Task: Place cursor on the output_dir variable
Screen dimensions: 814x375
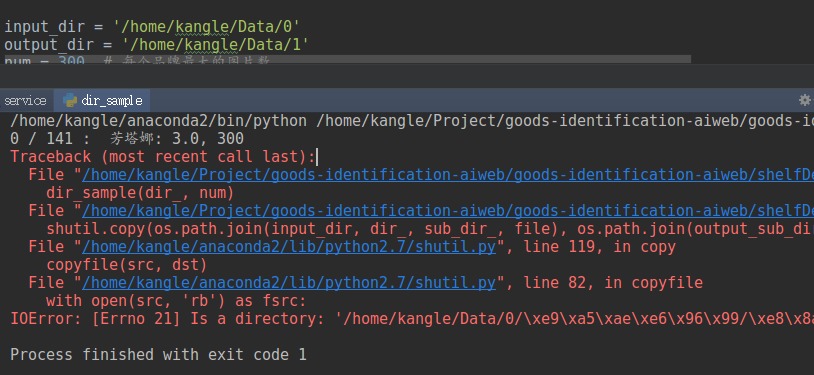Action: pos(49,45)
